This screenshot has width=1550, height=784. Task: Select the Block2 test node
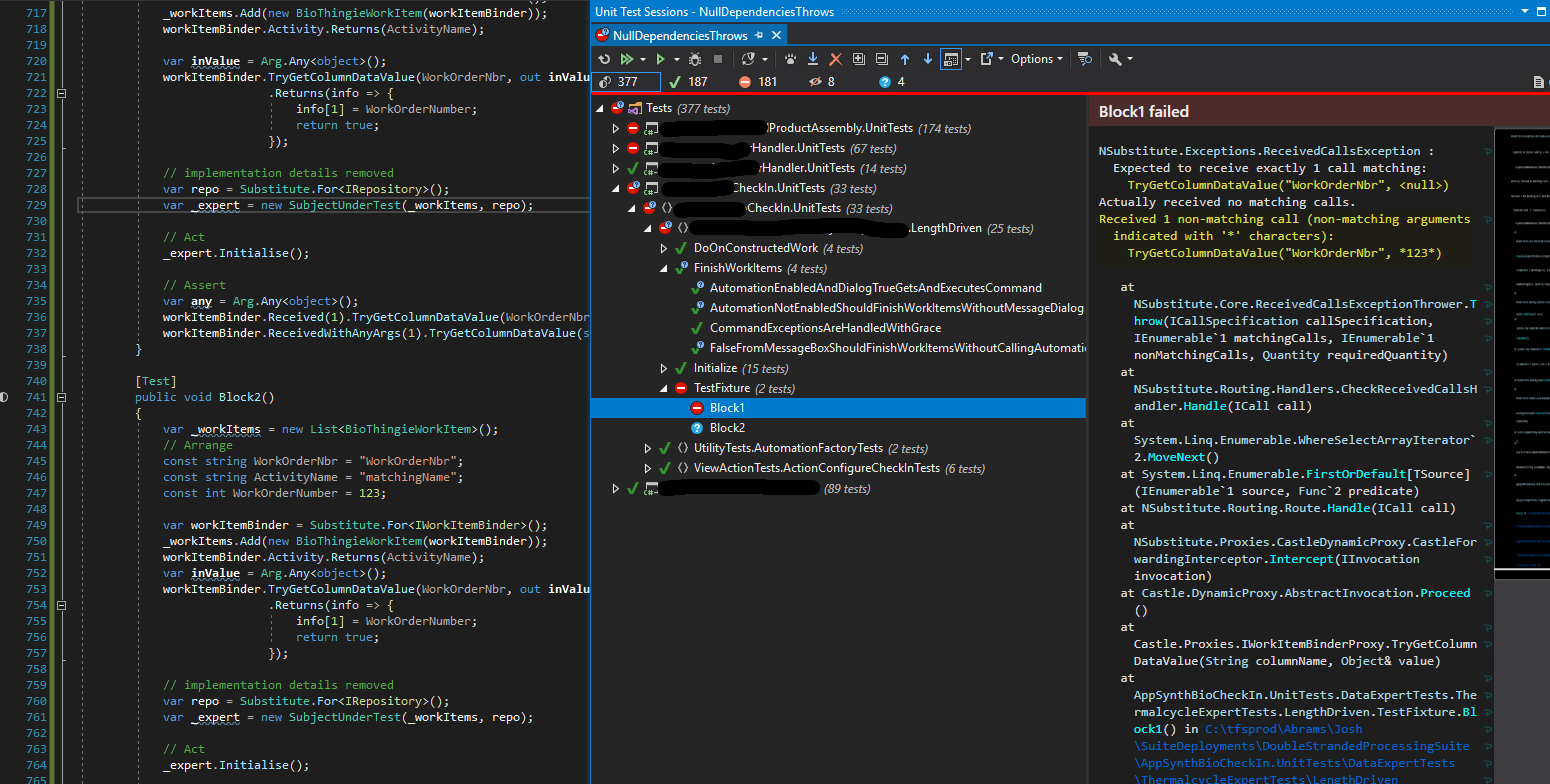(727, 427)
